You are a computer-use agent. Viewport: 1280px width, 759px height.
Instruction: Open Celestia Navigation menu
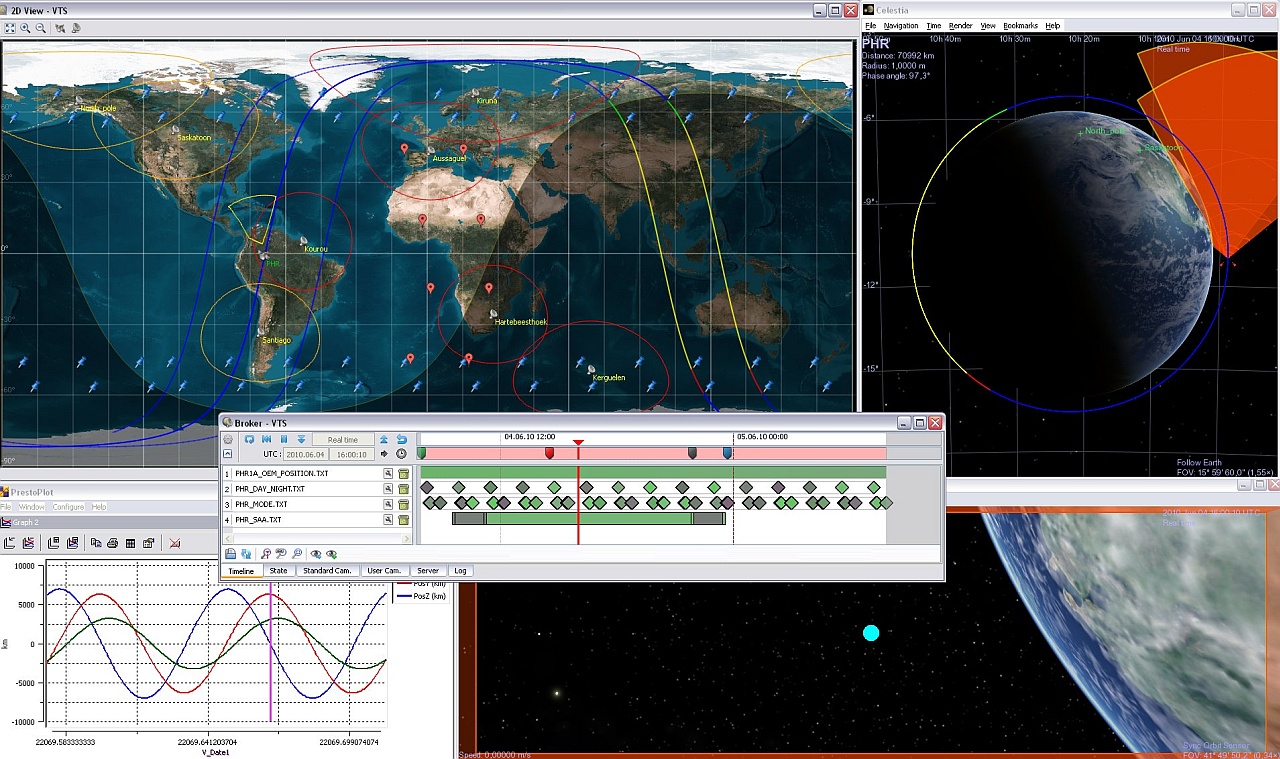[901, 26]
